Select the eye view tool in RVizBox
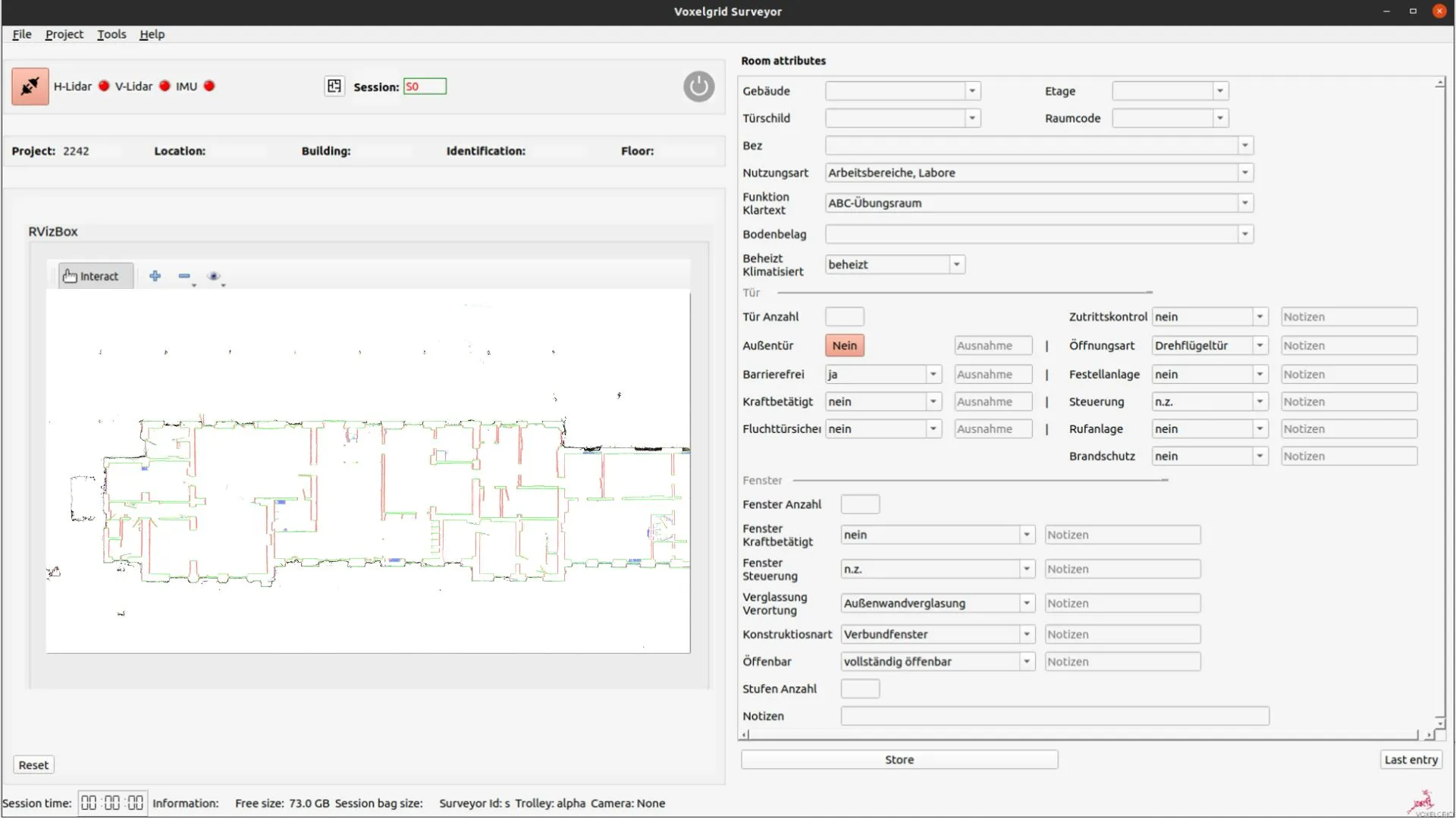Viewport: 1456px width, 819px height. 215,276
